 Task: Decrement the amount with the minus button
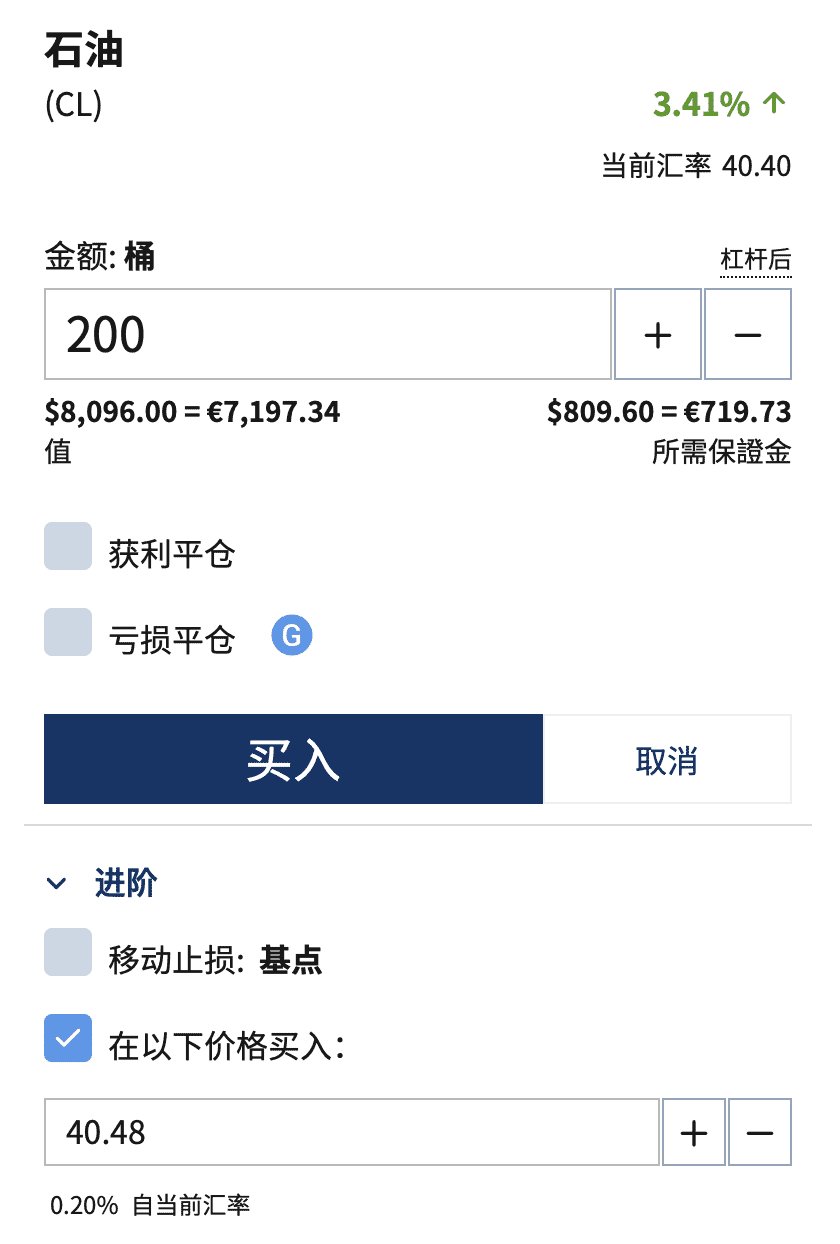[747, 333]
